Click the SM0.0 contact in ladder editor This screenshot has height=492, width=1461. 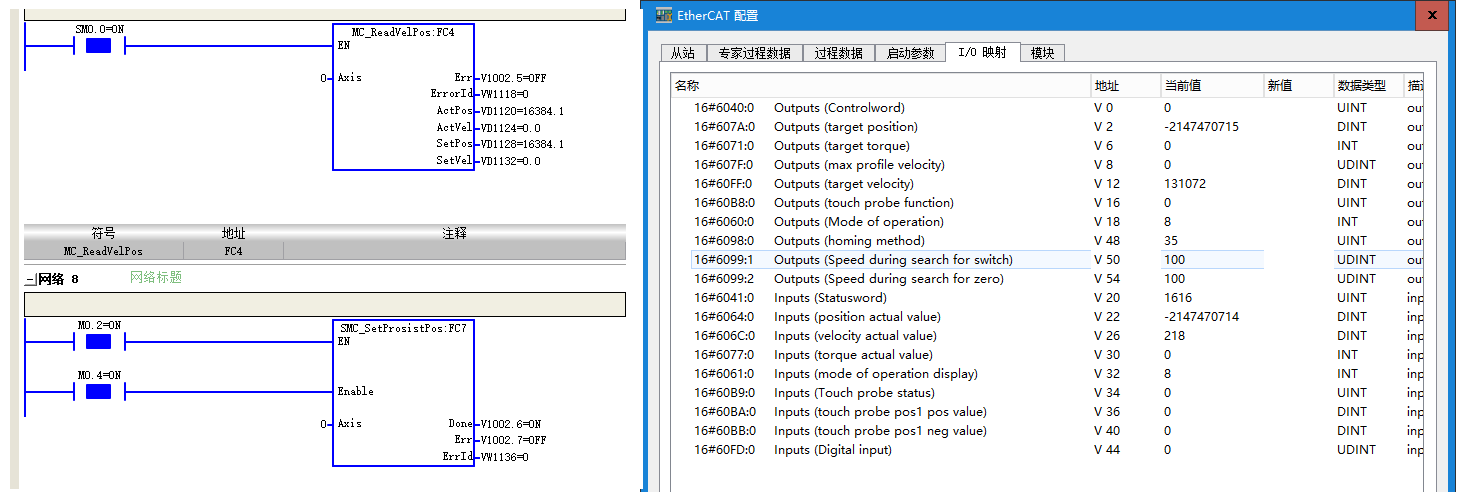(98, 45)
